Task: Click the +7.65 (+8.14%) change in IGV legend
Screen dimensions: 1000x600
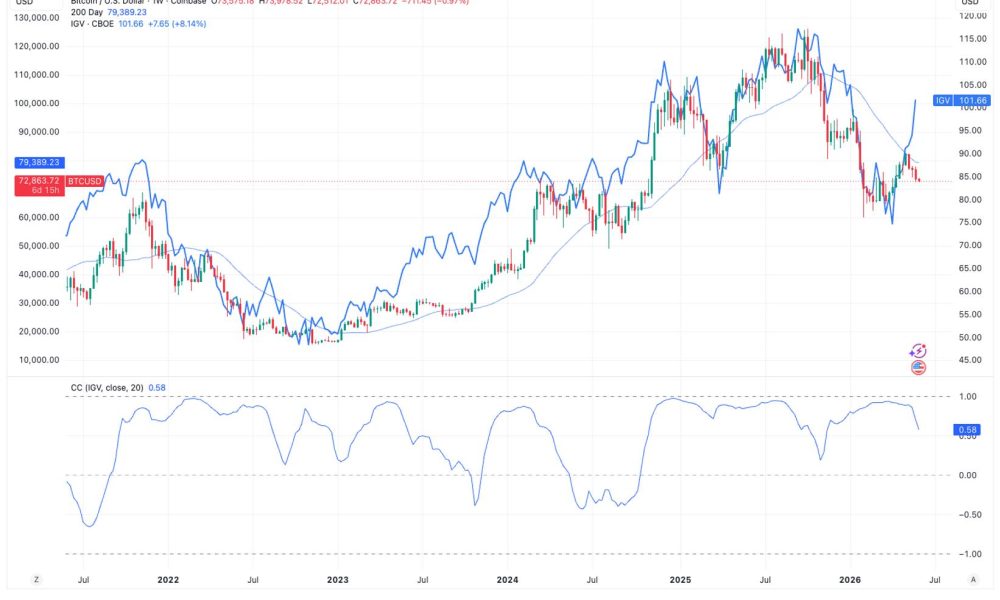Action: (x=177, y=24)
